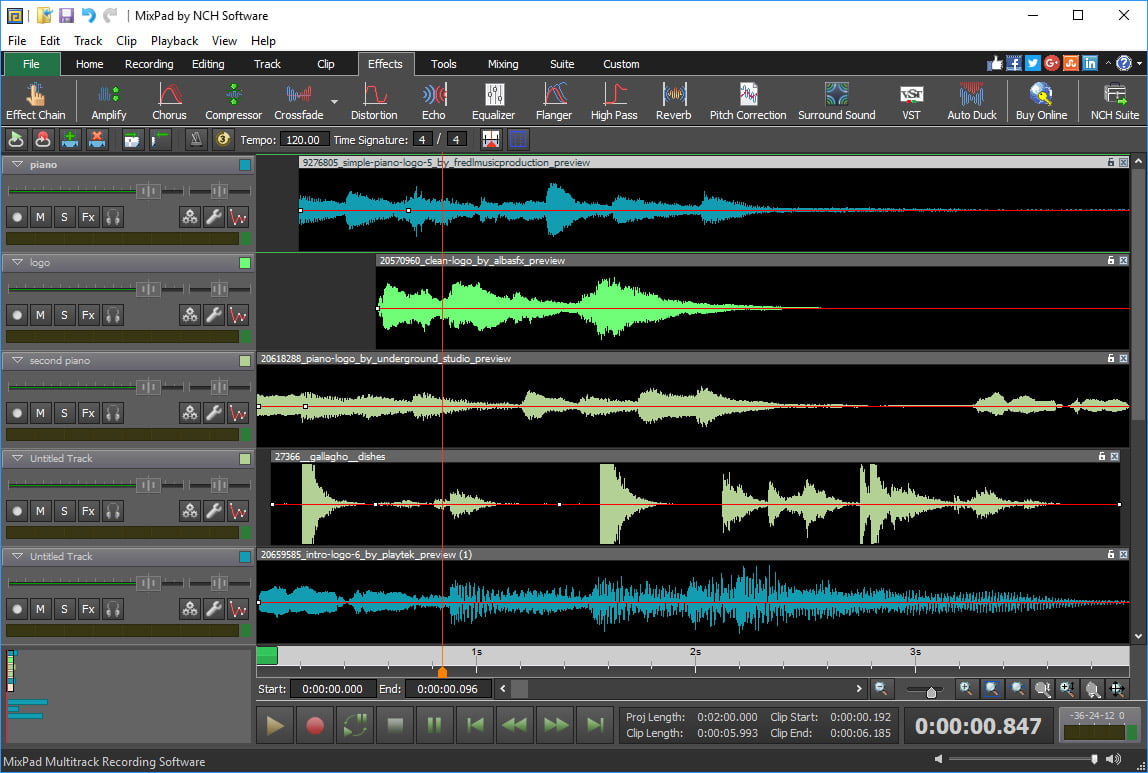Open the Equalizer effect

point(494,100)
